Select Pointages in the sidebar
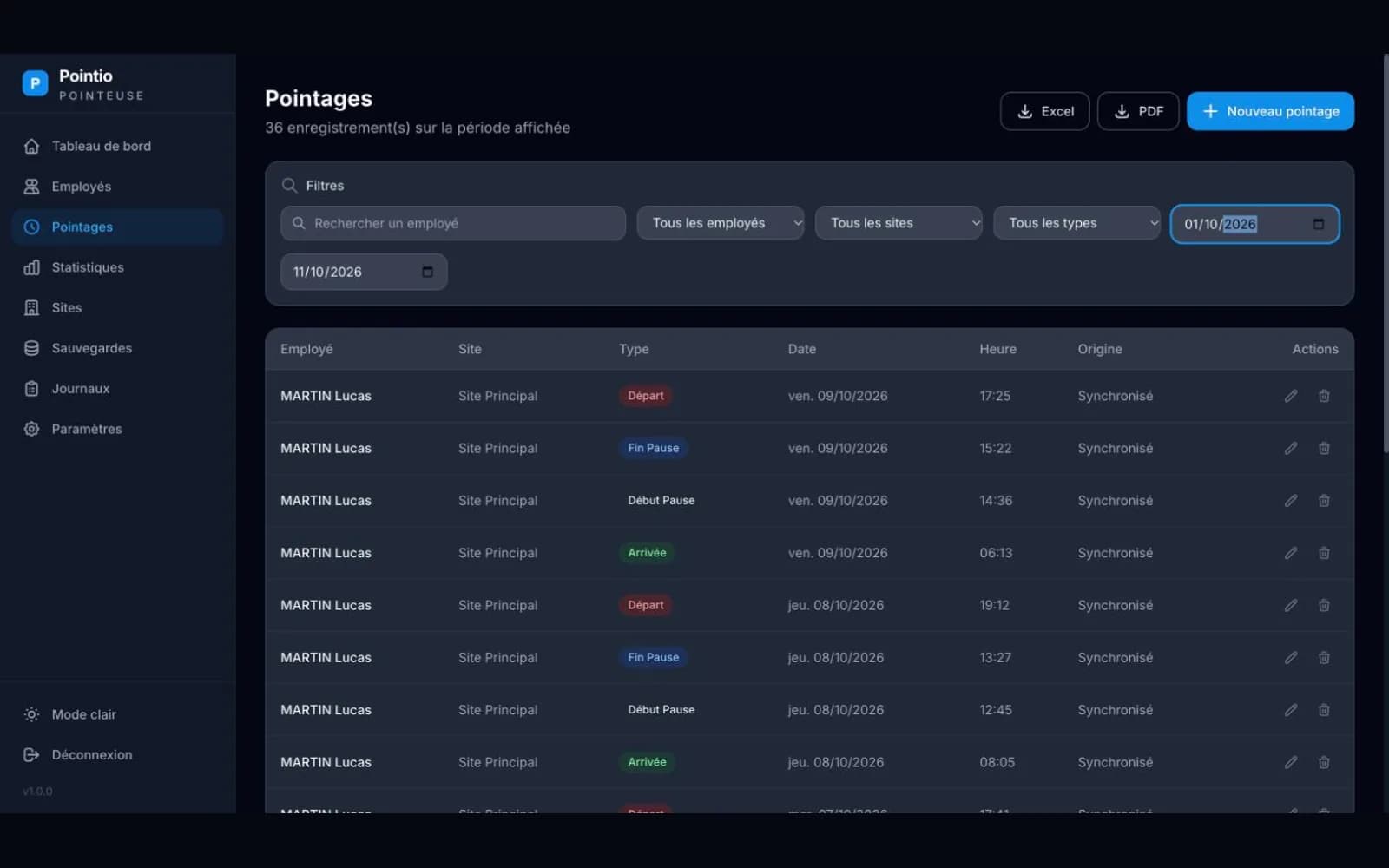The width and height of the screenshot is (1389, 868). 118,227
